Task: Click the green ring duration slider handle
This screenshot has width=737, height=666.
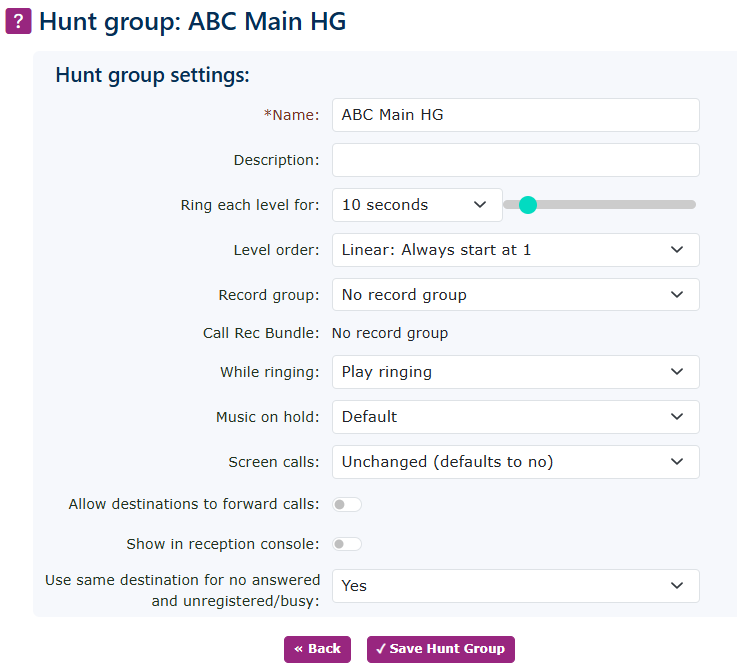Action: pyautogui.click(x=528, y=205)
